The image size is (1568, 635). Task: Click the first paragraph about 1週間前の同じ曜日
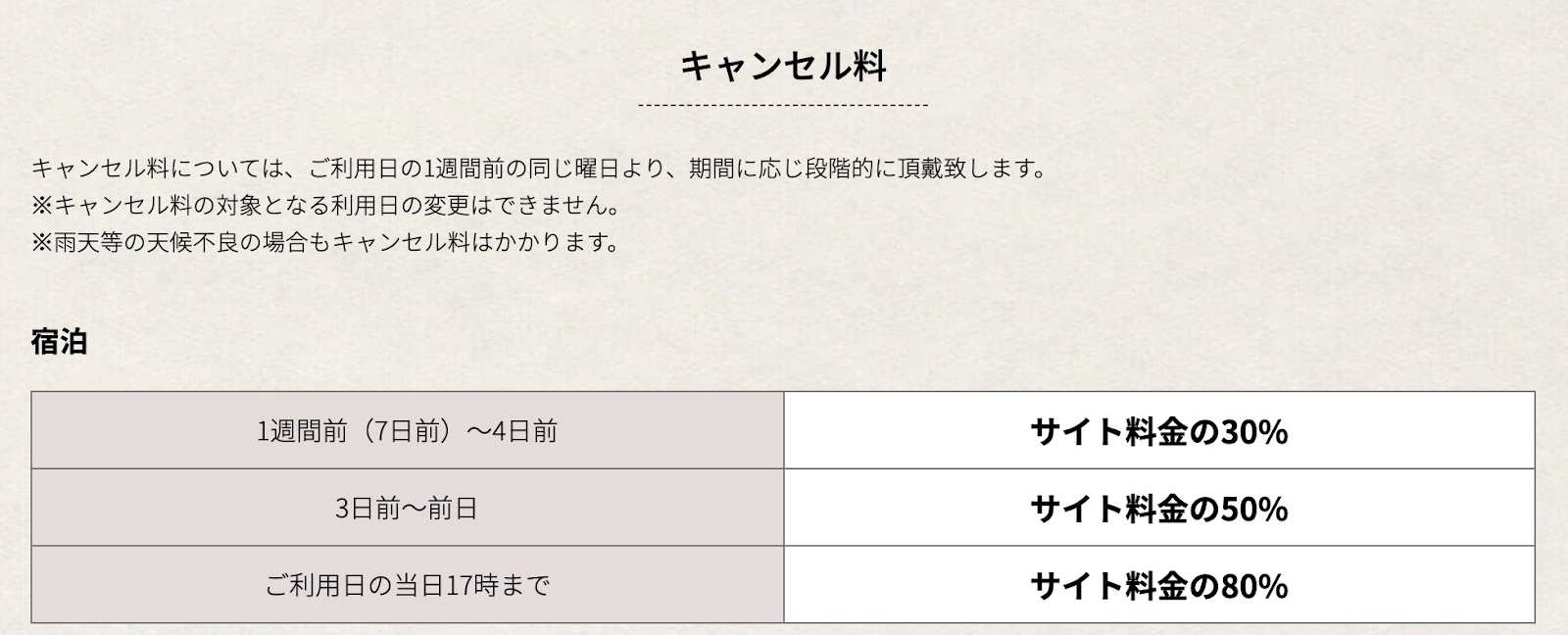tap(539, 168)
